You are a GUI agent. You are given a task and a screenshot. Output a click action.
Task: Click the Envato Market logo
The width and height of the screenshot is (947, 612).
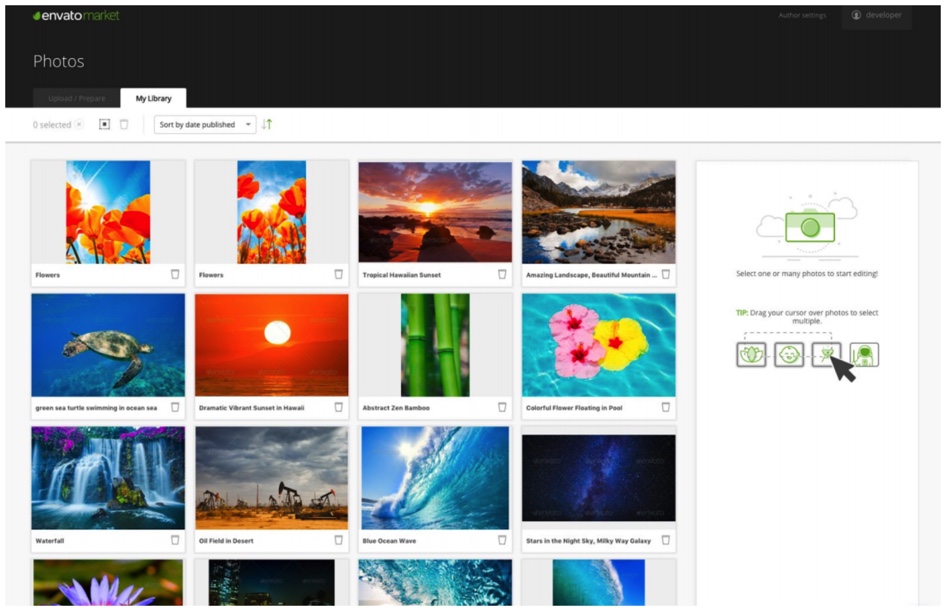pyautogui.click(x=76, y=15)
